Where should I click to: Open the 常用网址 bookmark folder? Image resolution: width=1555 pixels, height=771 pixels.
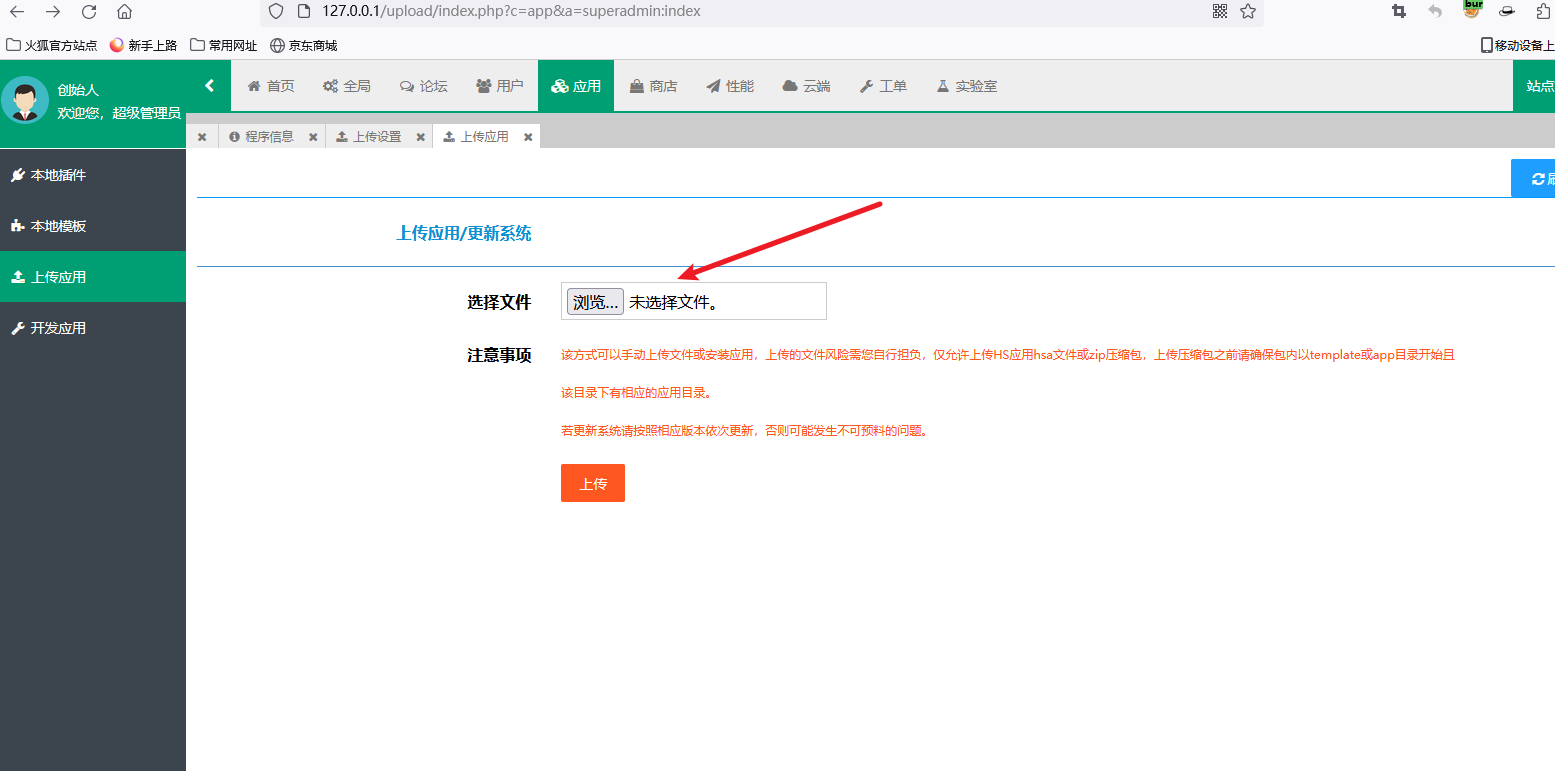[223, 45]
